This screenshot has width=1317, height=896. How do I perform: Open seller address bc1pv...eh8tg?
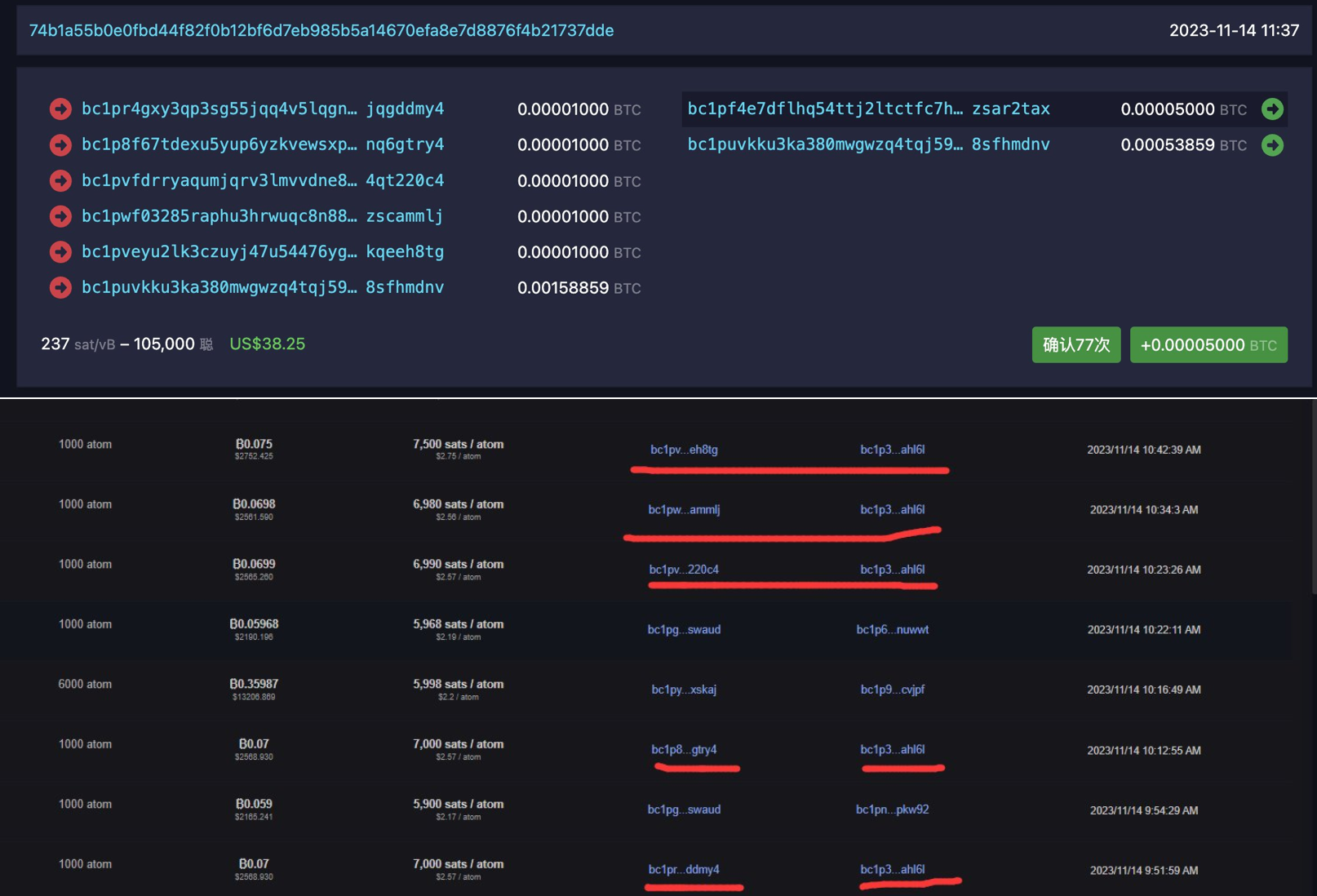click(x=684, y=450)
